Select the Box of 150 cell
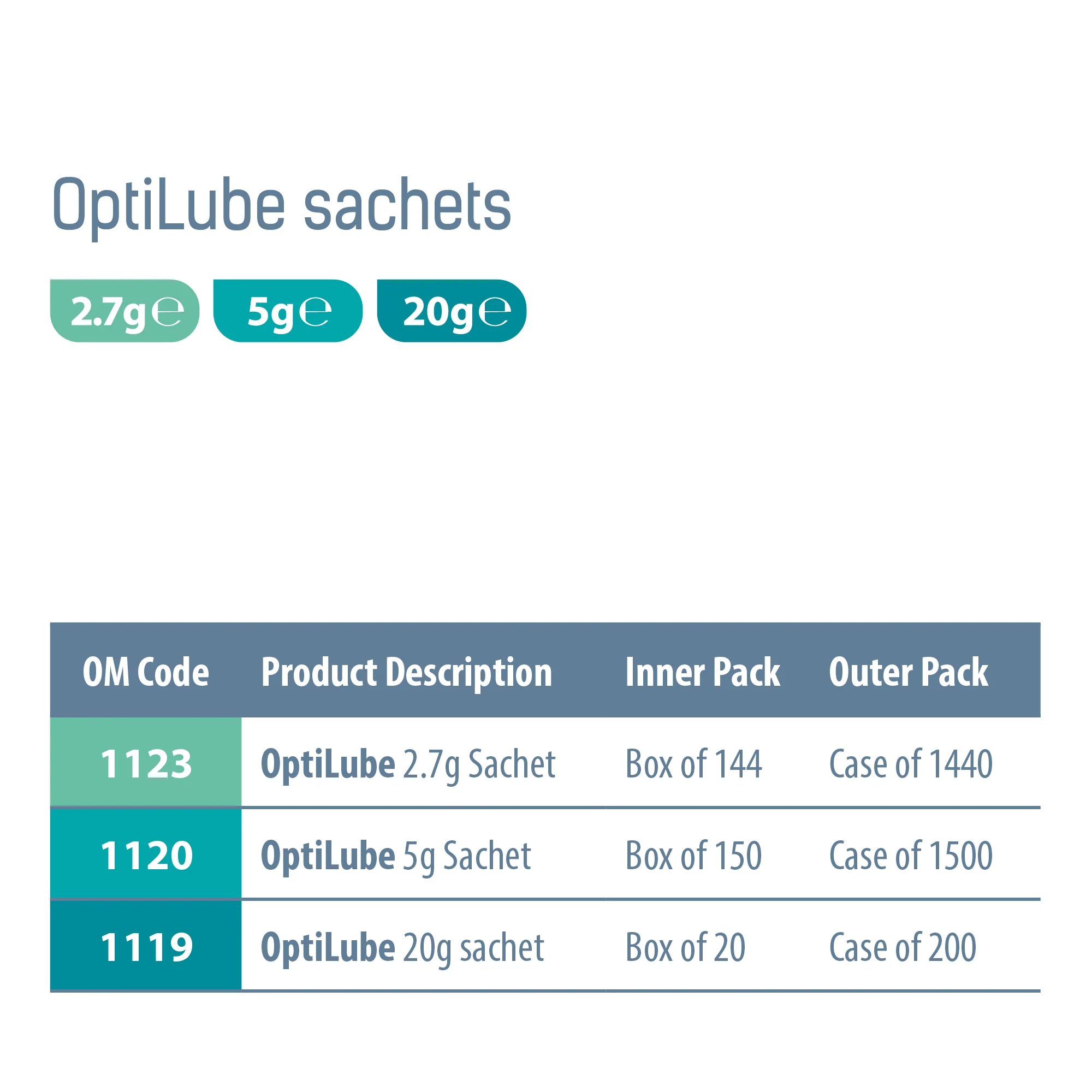 pos(693,856)
